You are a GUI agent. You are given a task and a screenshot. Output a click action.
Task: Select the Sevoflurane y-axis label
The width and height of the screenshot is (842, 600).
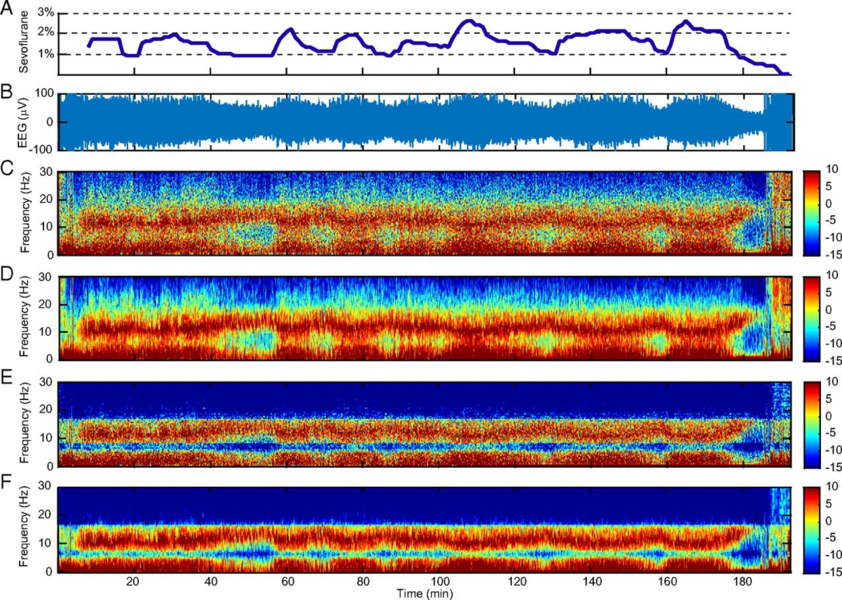tap(23, 42)
